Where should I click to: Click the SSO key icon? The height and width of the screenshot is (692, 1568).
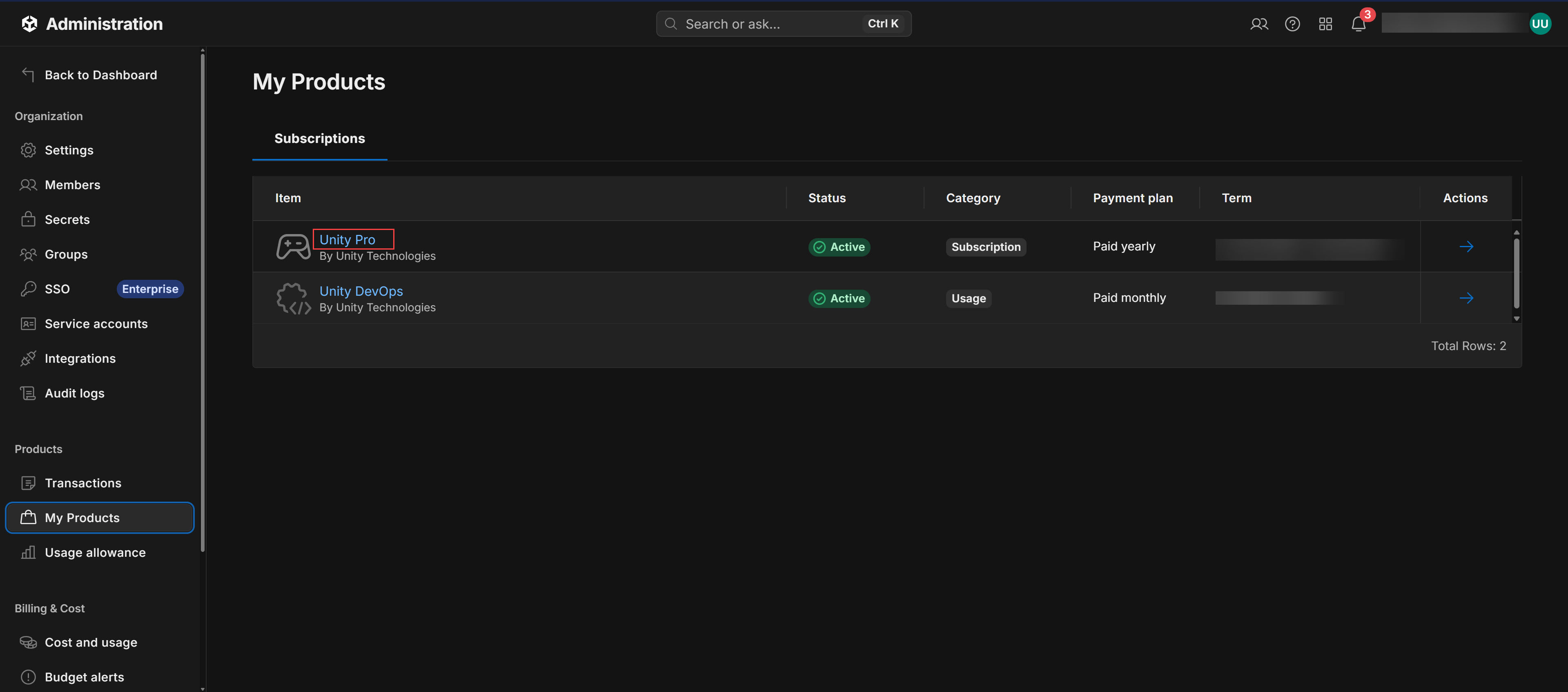28,289
